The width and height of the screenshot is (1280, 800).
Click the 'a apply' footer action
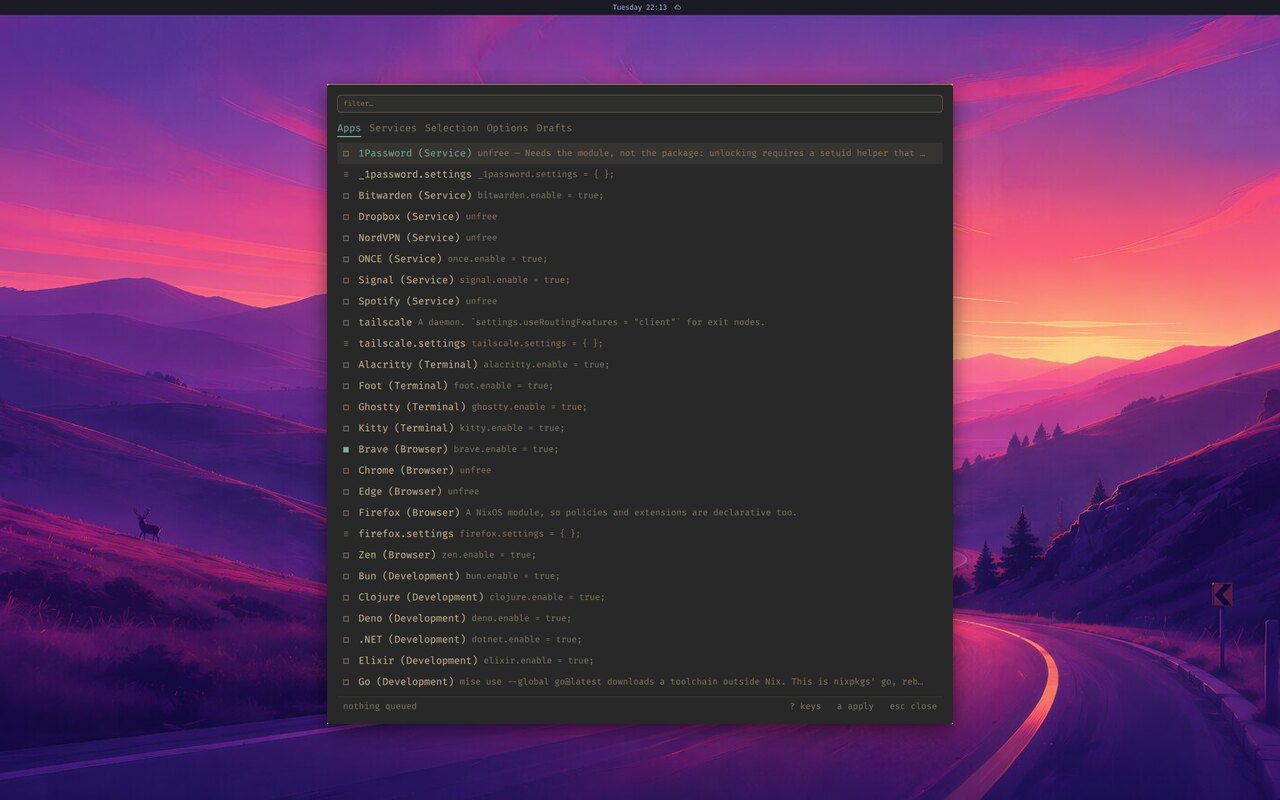pyautogui.click(x=855, y=706)
